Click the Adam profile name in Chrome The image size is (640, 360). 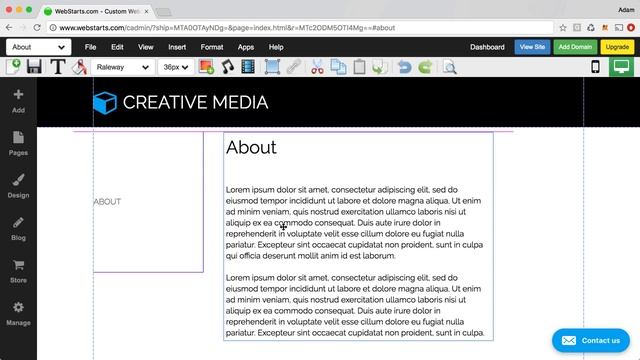tap(626, 10)
